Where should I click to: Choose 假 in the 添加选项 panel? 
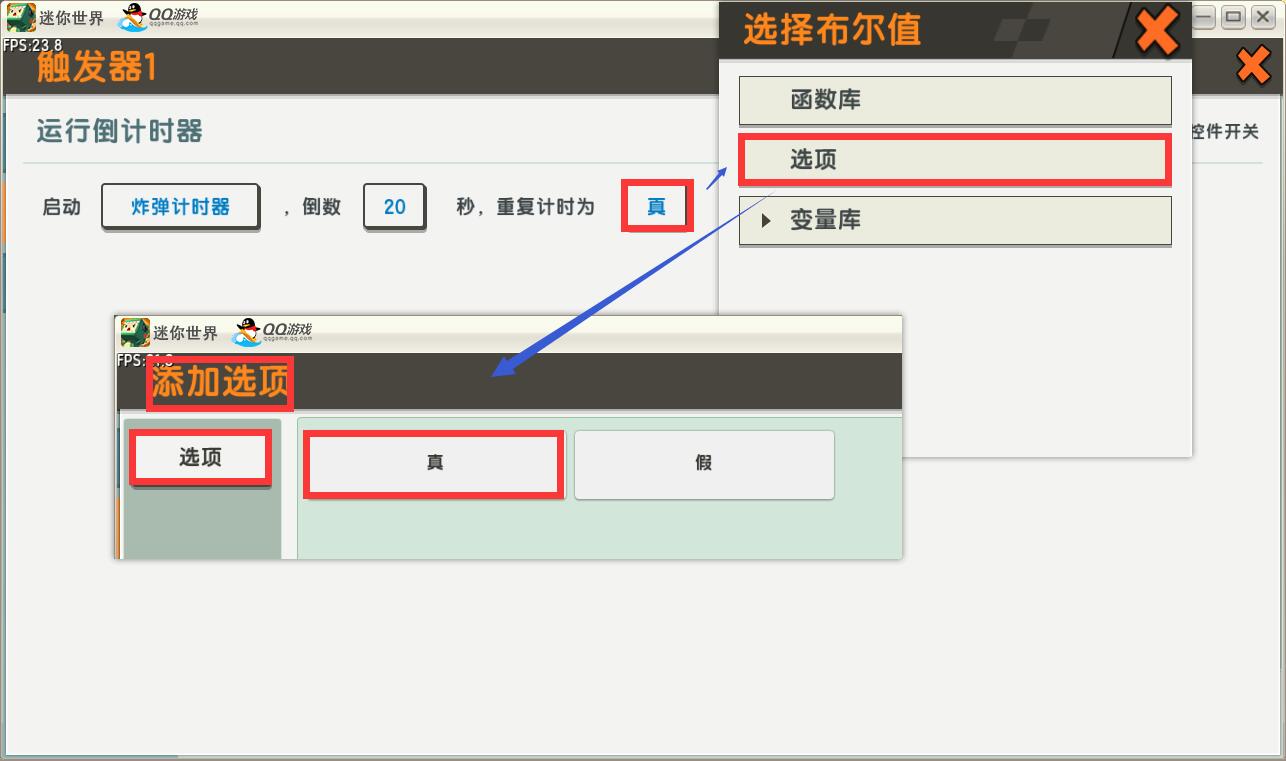pos(704,464)
